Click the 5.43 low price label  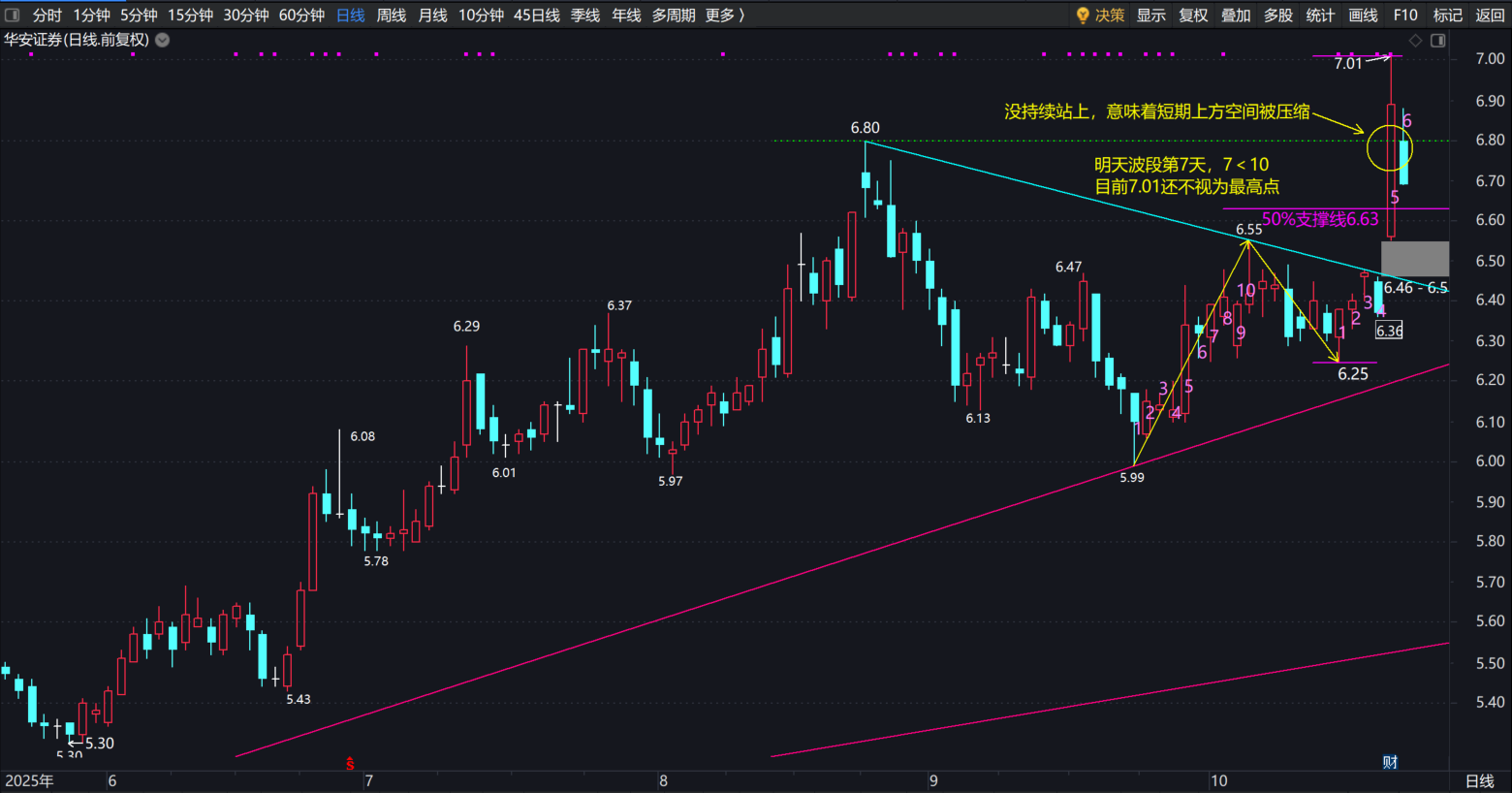[299, 699]
